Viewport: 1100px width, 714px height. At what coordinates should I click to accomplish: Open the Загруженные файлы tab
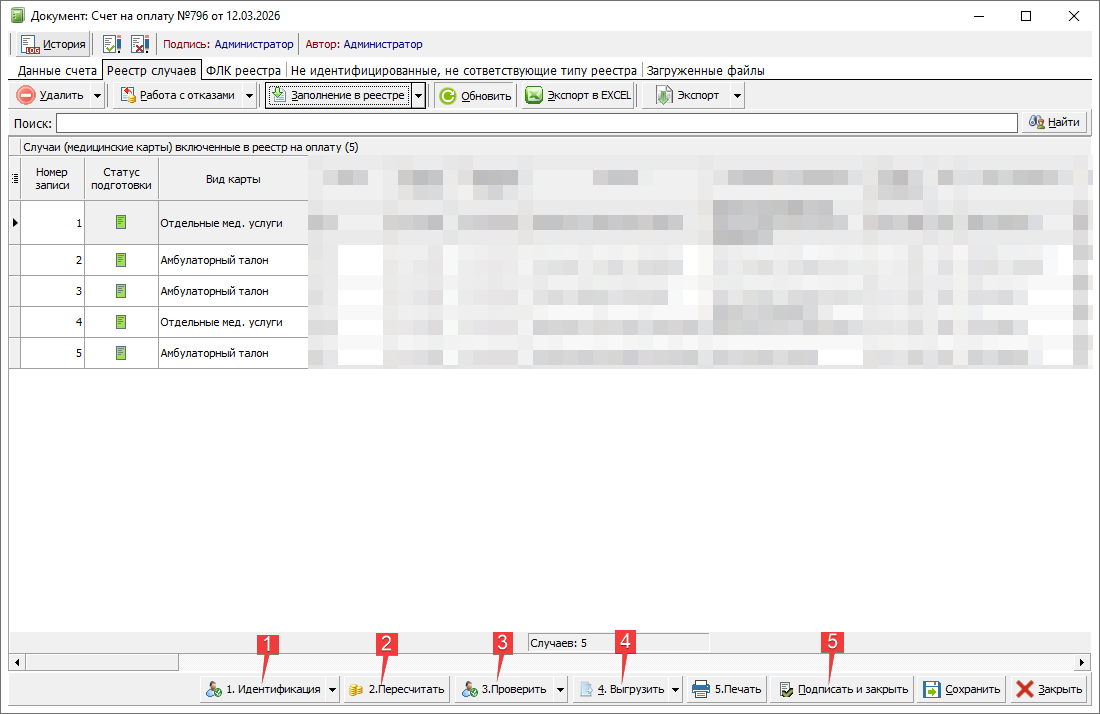coord(705,71)
